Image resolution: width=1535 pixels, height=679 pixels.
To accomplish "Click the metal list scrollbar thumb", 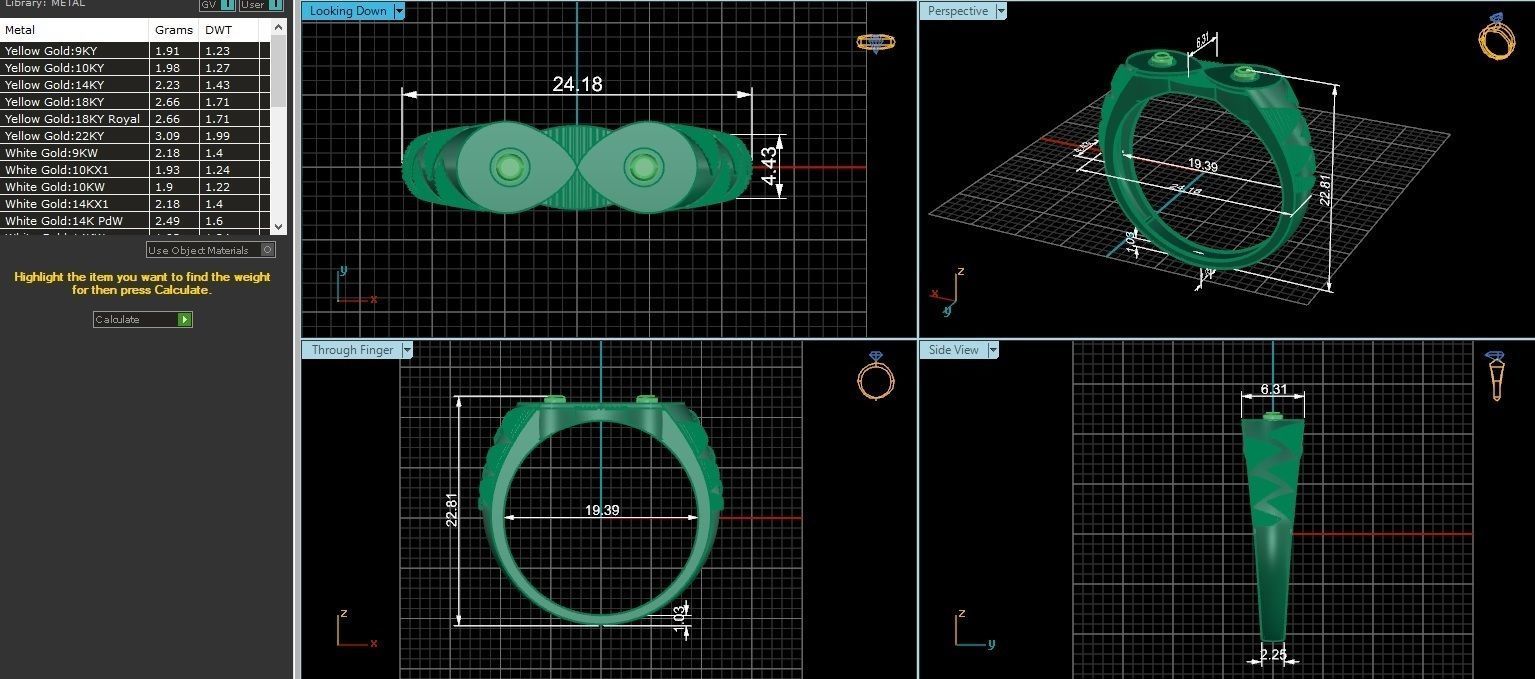I will click(x=279, y=72).
